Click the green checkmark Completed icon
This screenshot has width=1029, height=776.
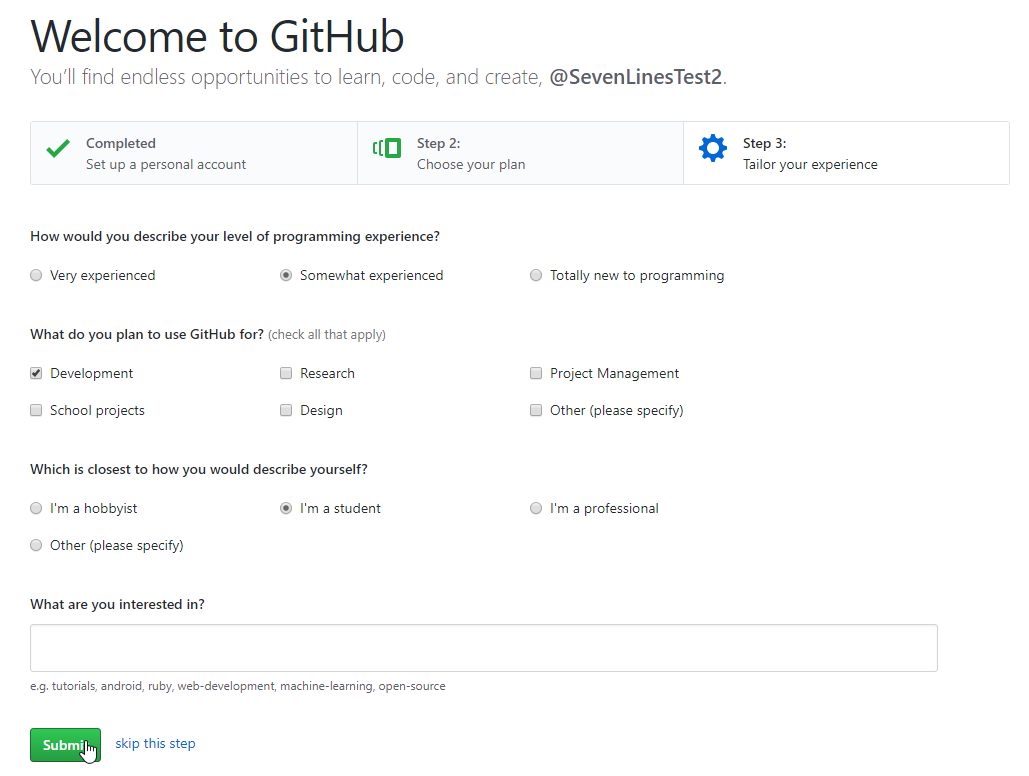point(58,150)
